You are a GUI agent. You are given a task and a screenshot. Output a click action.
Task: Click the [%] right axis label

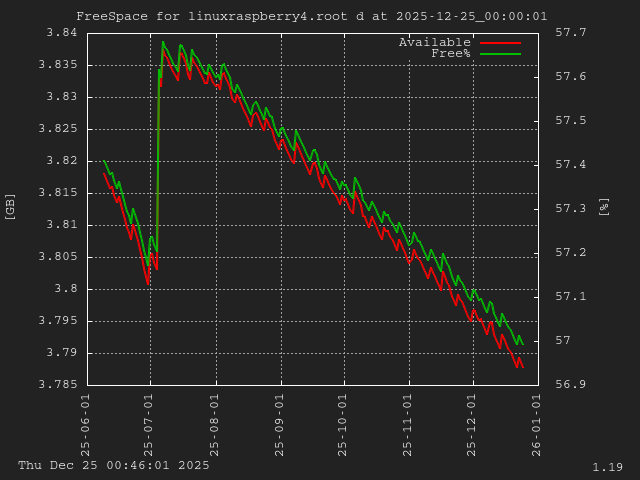[x=603, y=206]
